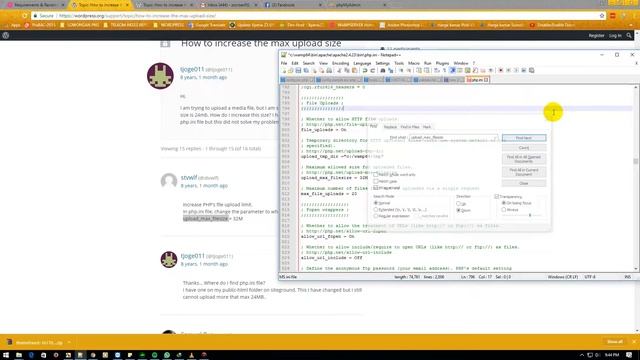Click tjoge011's avatar on the top post
This screenshot has width=640, height=360.
tap(160, 76)
